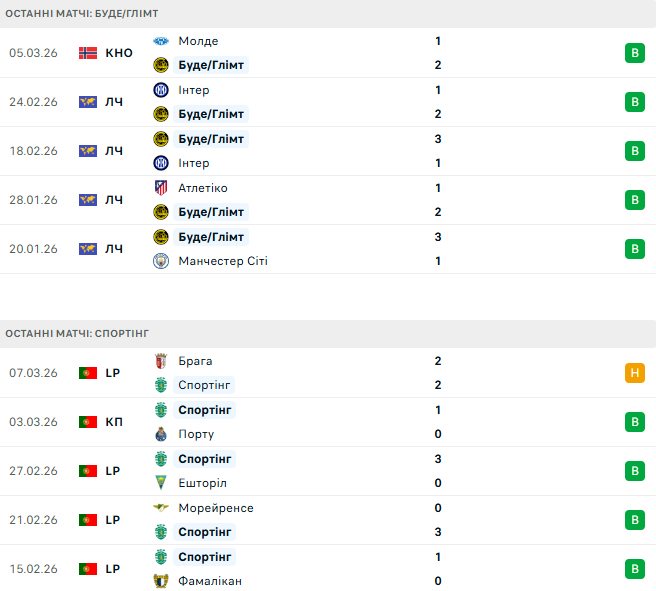This screenshot has height=591, width=656.
Task: Click the Norwegian flag on 05.03.26 row
Action: (x=87, y=53)
